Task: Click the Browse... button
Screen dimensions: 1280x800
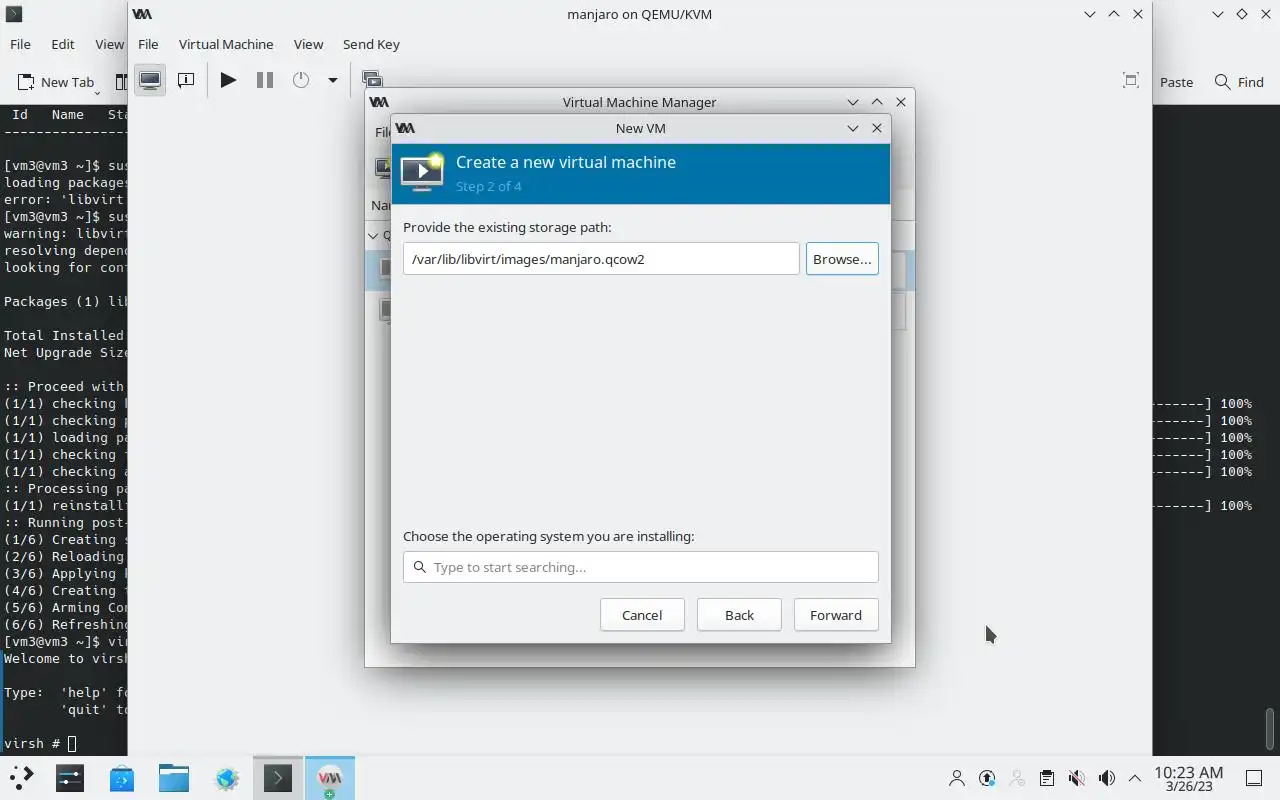Action: (842, 259)
